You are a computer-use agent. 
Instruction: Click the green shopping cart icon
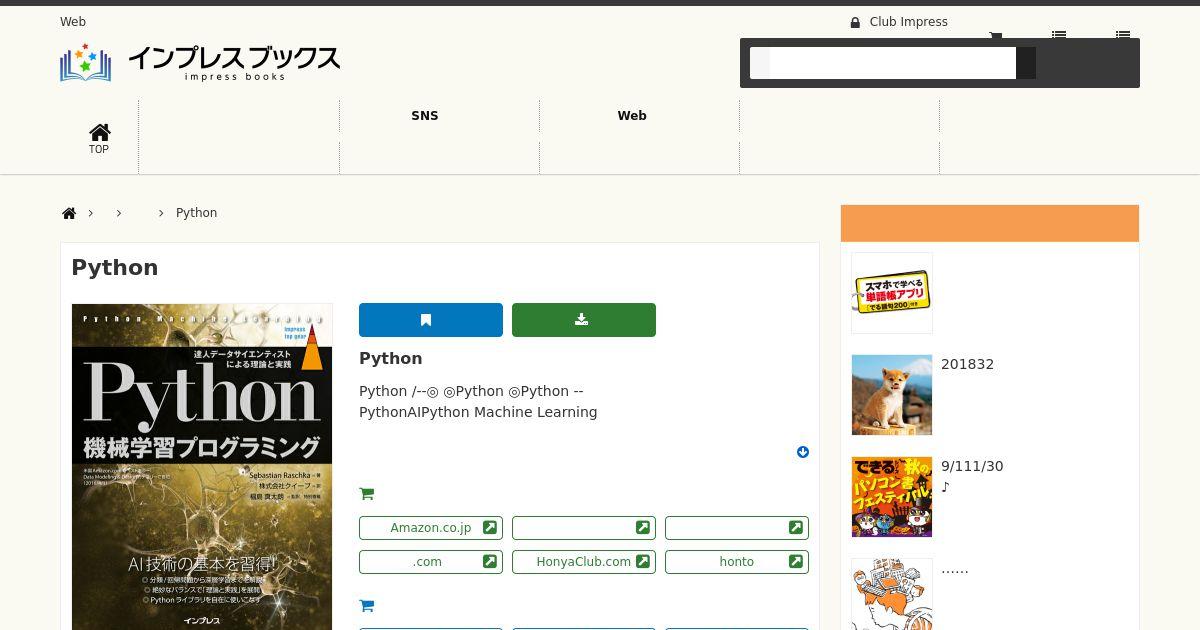click(x=366, y=494)
